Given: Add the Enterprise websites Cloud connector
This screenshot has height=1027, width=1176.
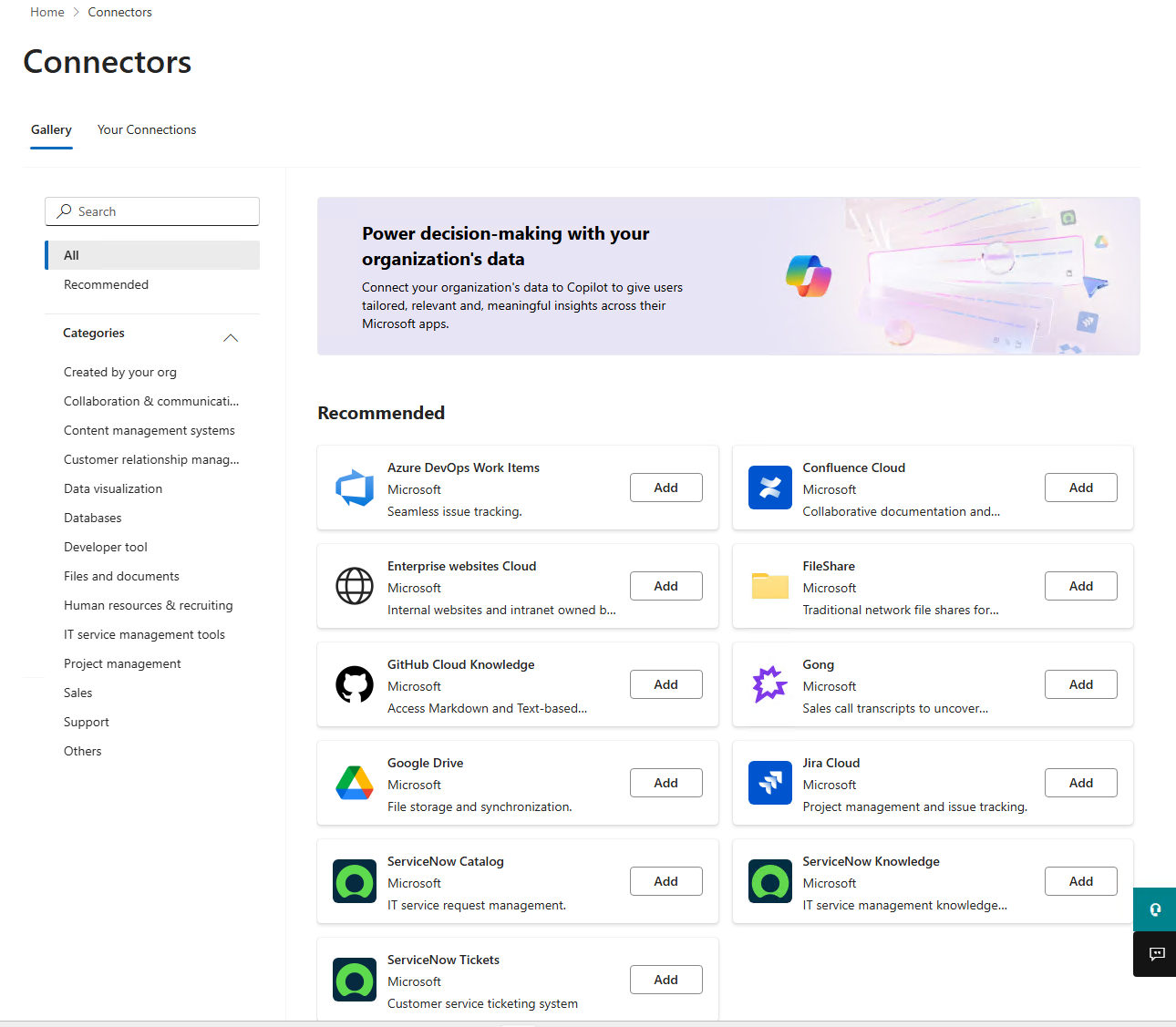Looking at the screenshot, I should [666, 586].
